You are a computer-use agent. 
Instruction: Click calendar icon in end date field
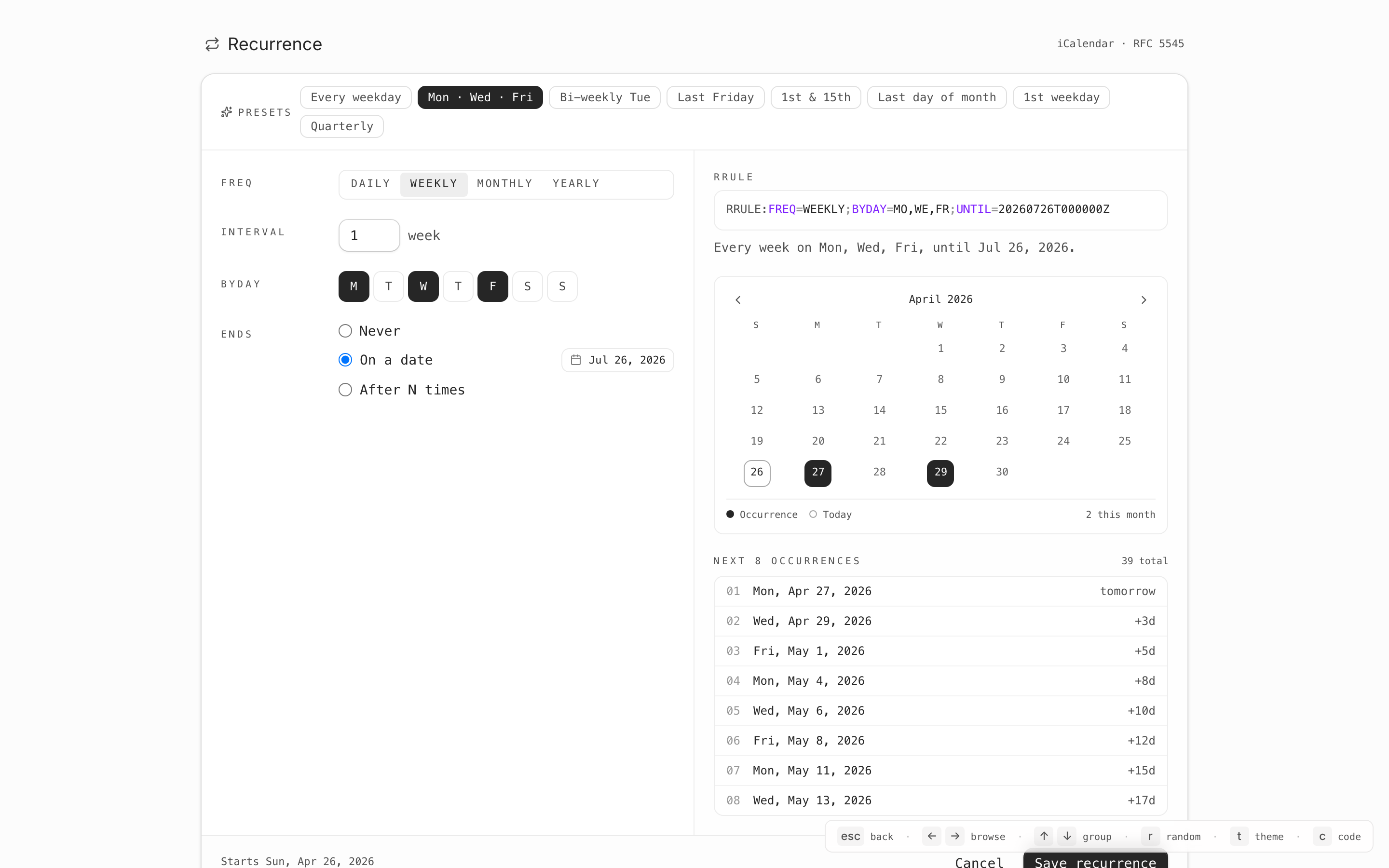click(x=576, y=360)
